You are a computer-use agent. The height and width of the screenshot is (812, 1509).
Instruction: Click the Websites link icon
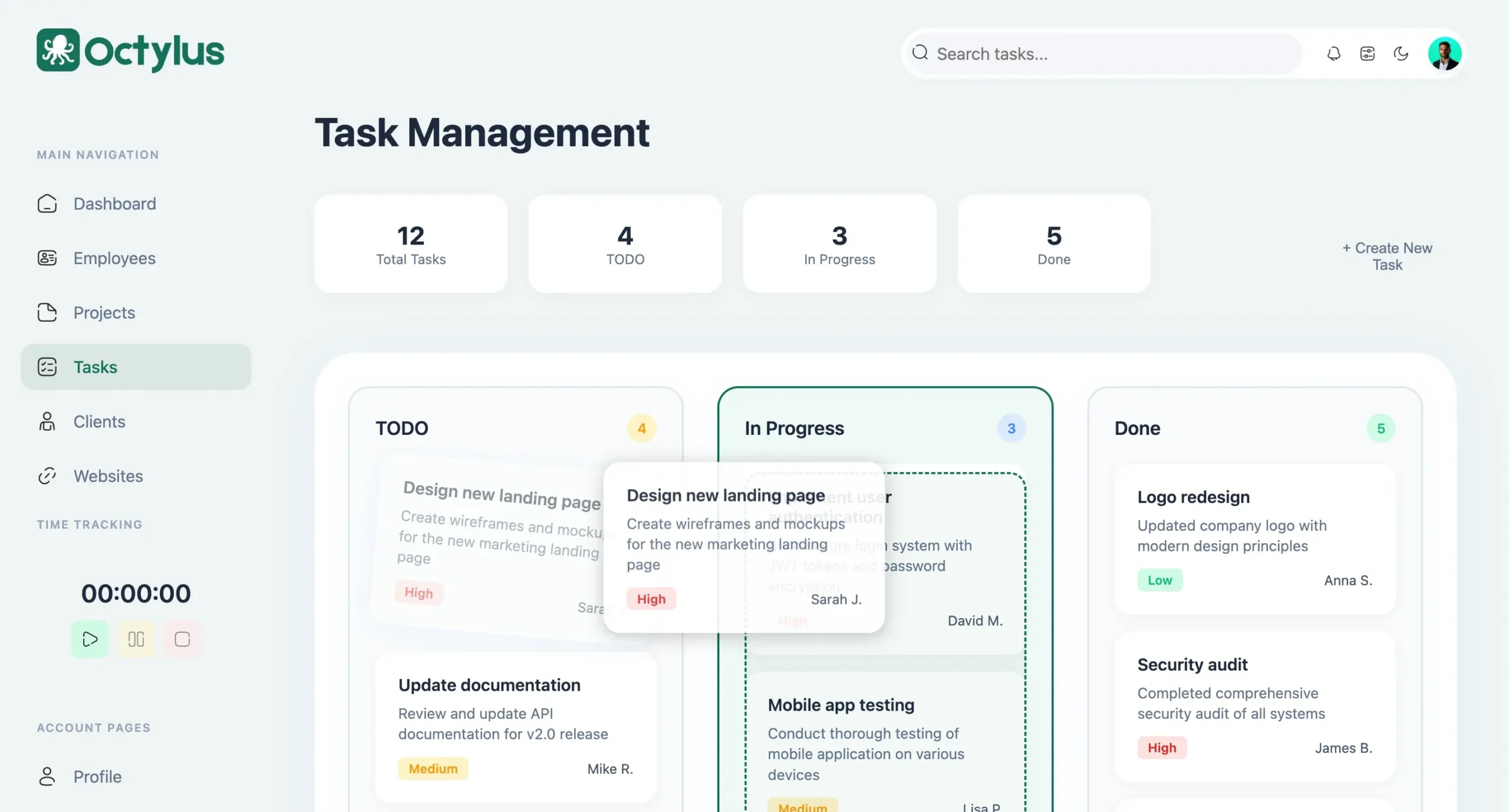(47, 476)
